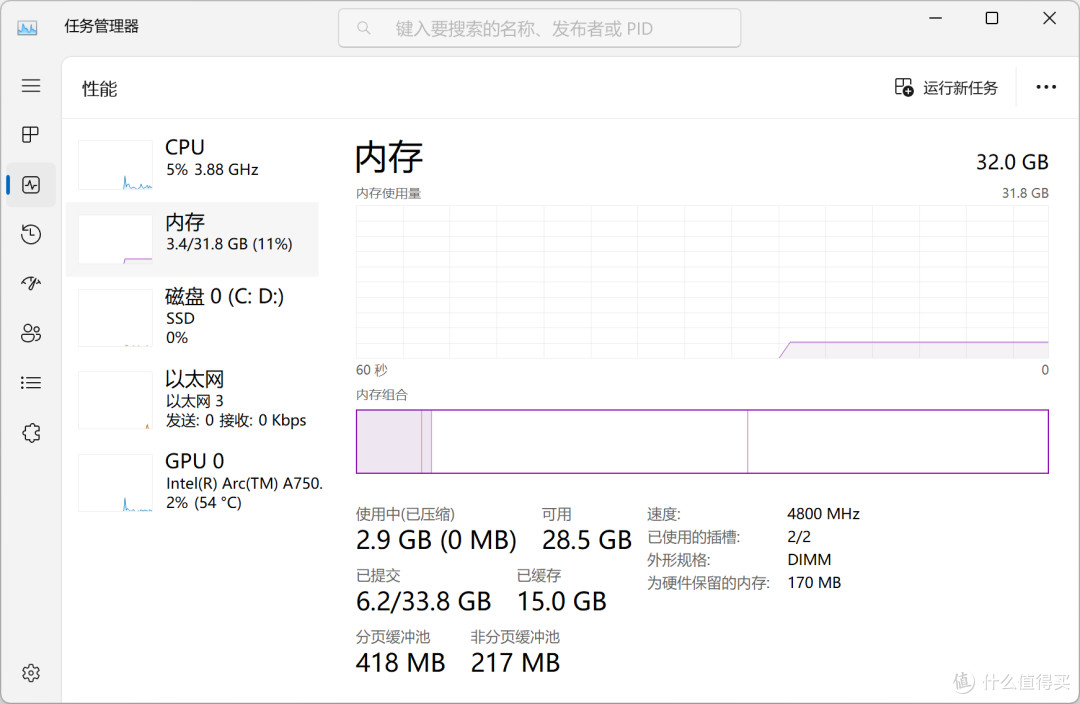
Task: Select the GPU 0 Intel Arc entry
Action: (x=192, y=482)
